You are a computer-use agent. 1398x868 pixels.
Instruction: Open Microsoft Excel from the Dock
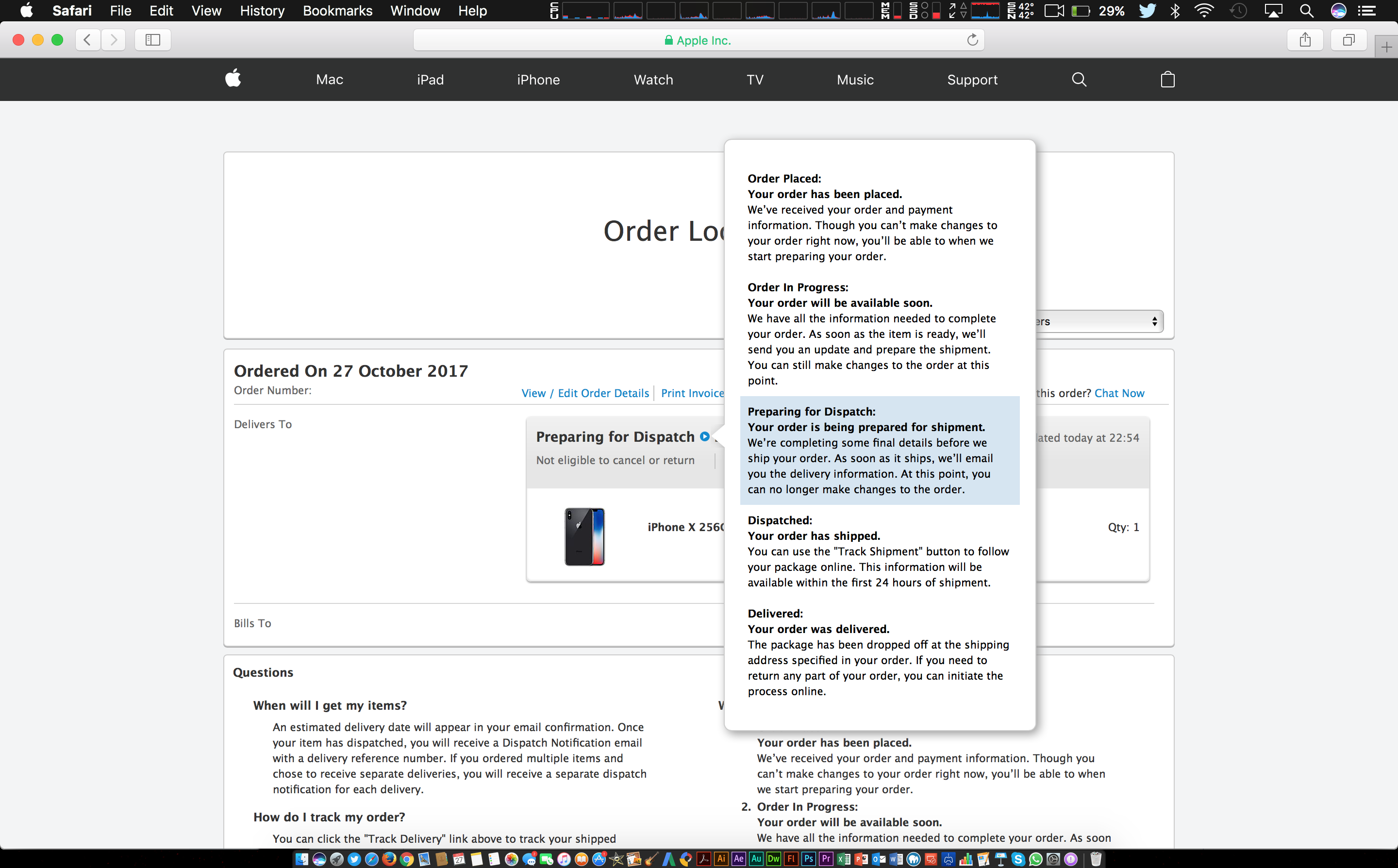coord(843,859)
